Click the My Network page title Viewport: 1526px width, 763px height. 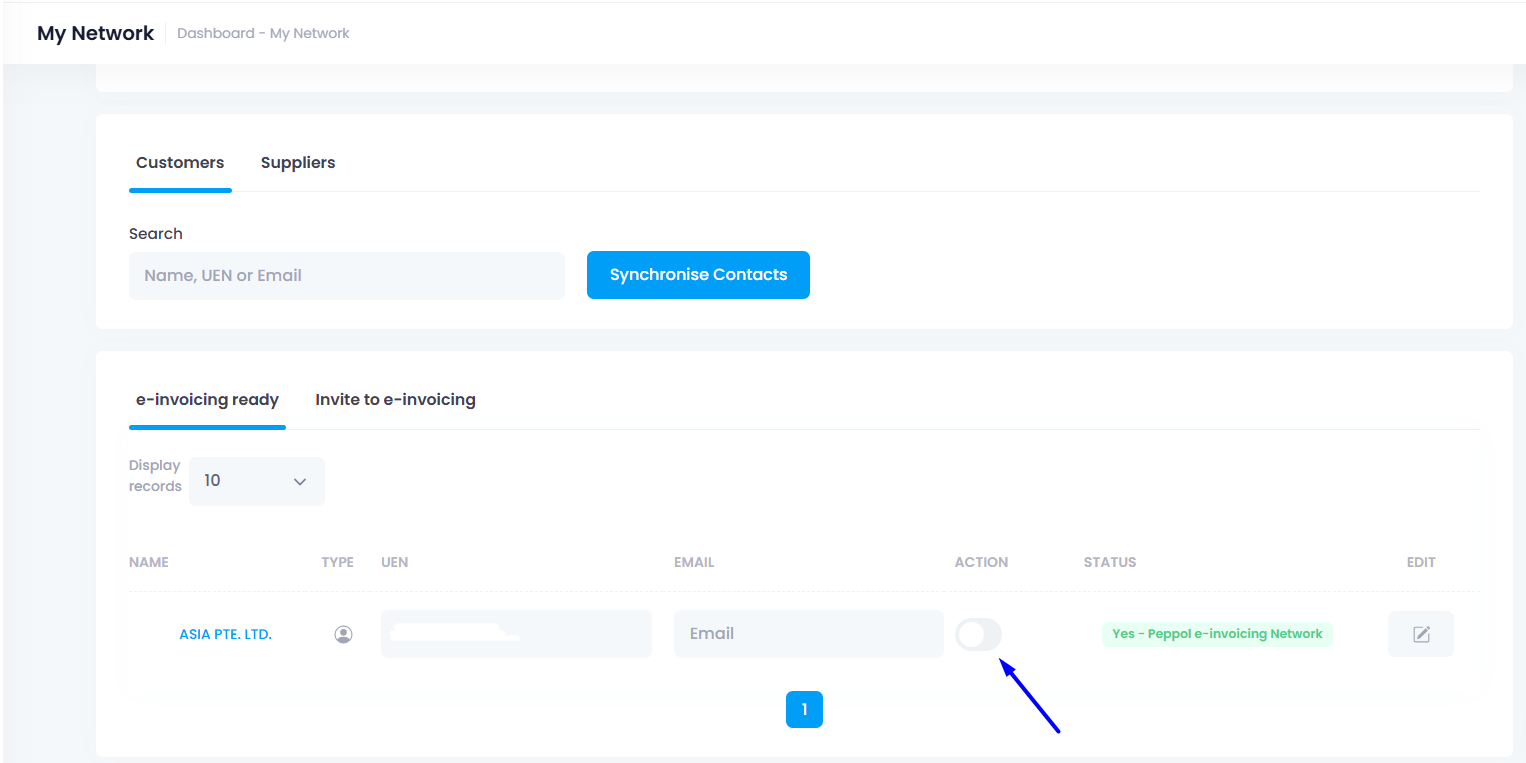[x=95, y=33]
